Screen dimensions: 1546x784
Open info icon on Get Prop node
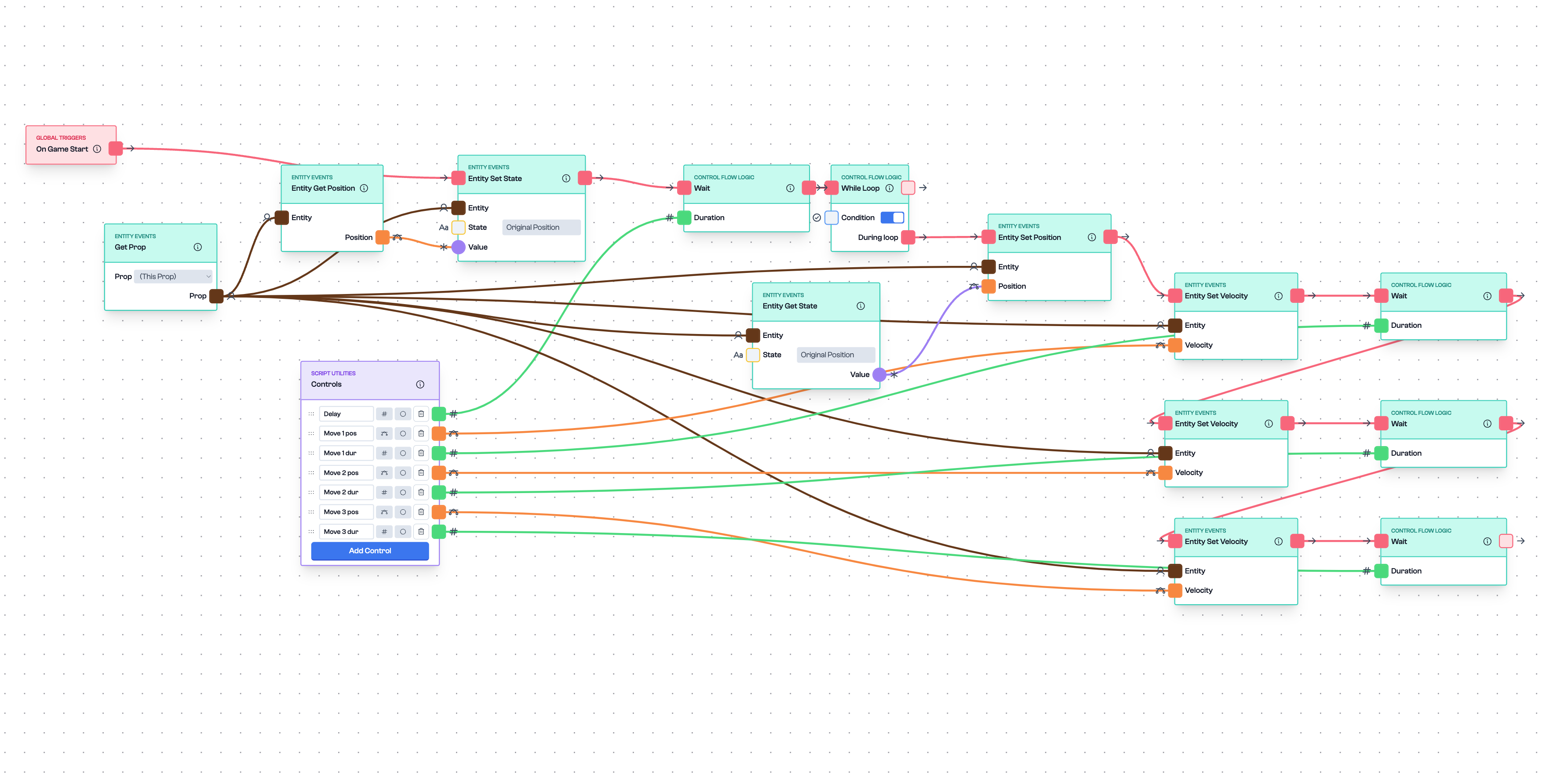click(x=197, y=247)
